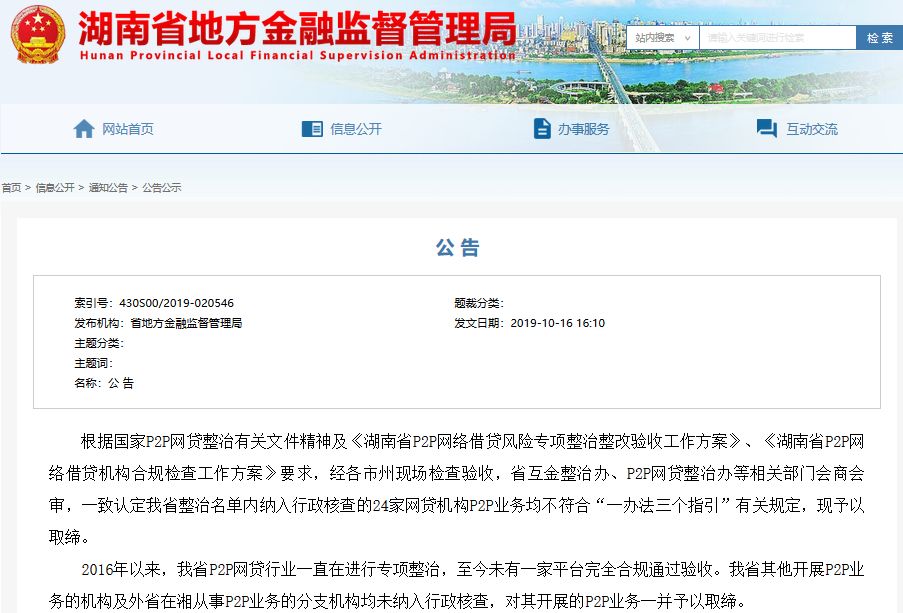Screen dimensions: 903x613
Task: Click the 首页 breadcrumb link
Action: (x=11, y=188)
